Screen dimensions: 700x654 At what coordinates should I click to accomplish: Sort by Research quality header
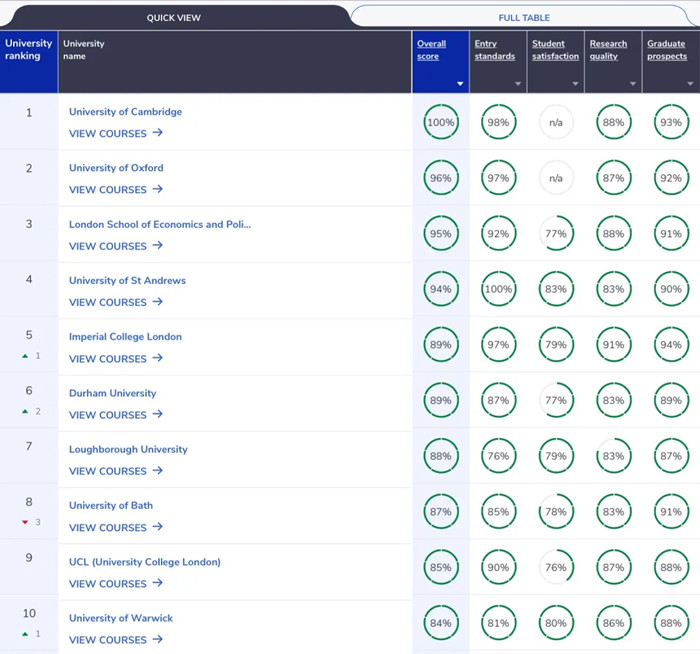(608, 50)
